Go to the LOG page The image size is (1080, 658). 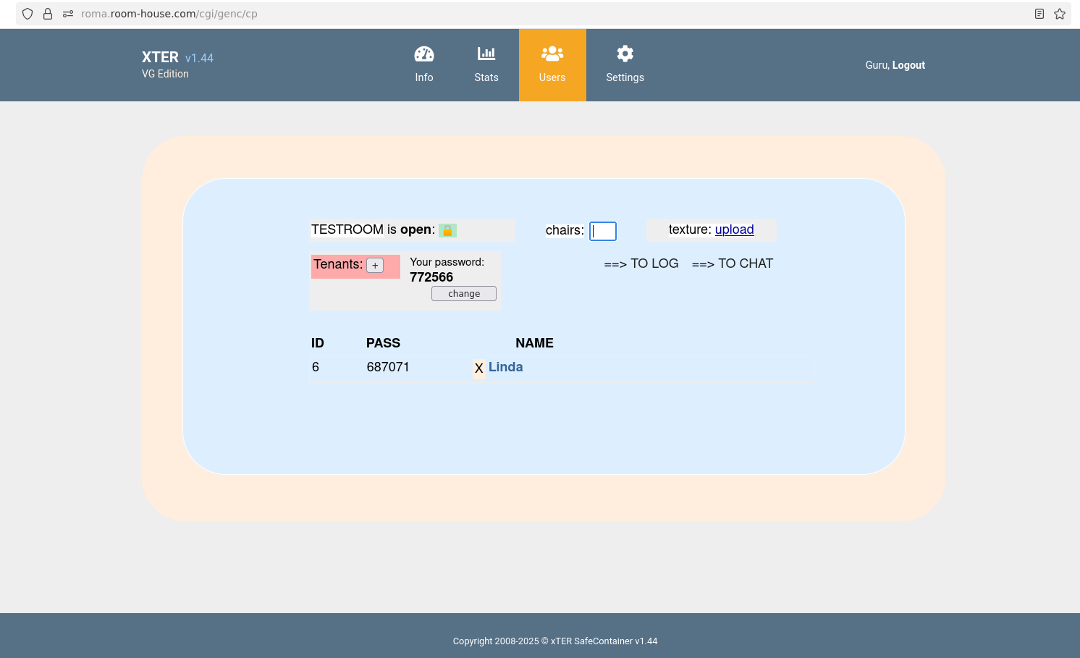(x=641, y=264)
